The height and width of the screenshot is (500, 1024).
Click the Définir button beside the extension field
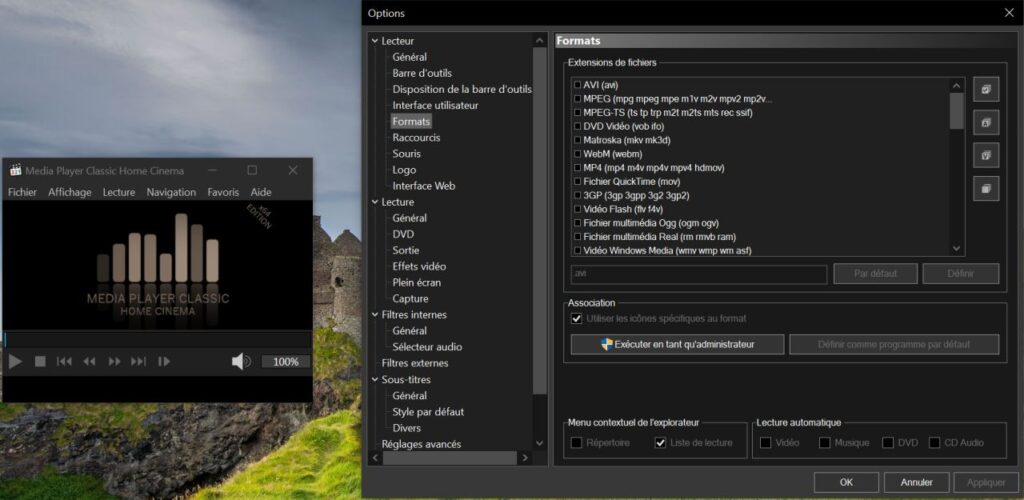click(x=961, y=273)
